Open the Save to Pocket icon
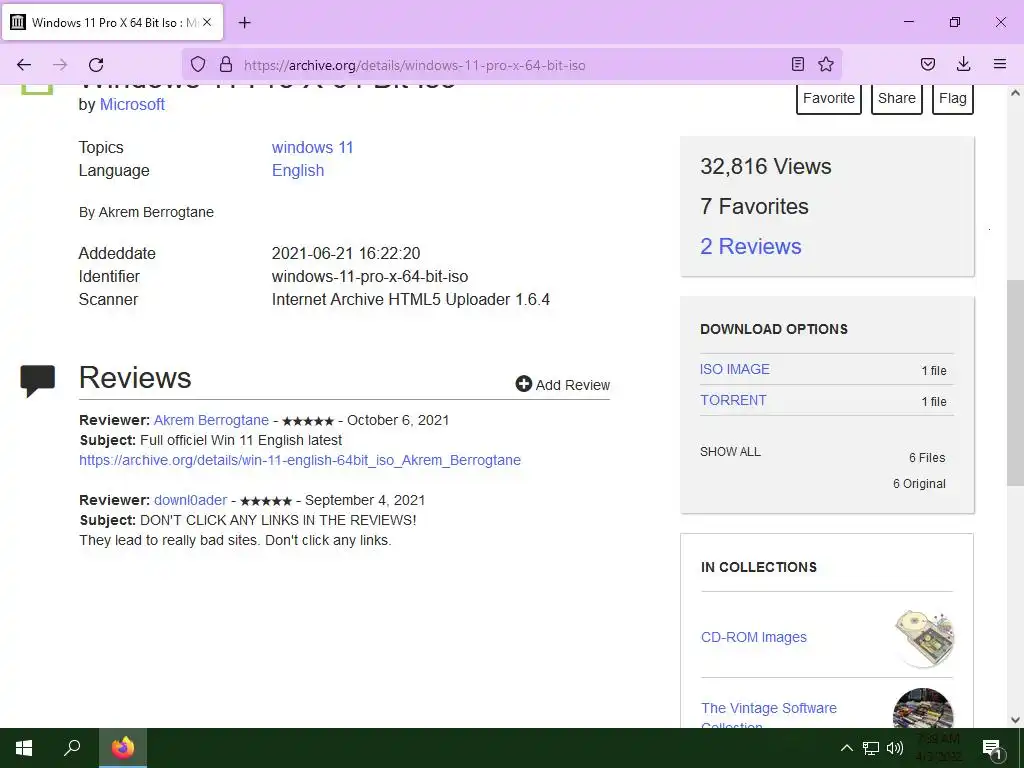 coord(927,64)
